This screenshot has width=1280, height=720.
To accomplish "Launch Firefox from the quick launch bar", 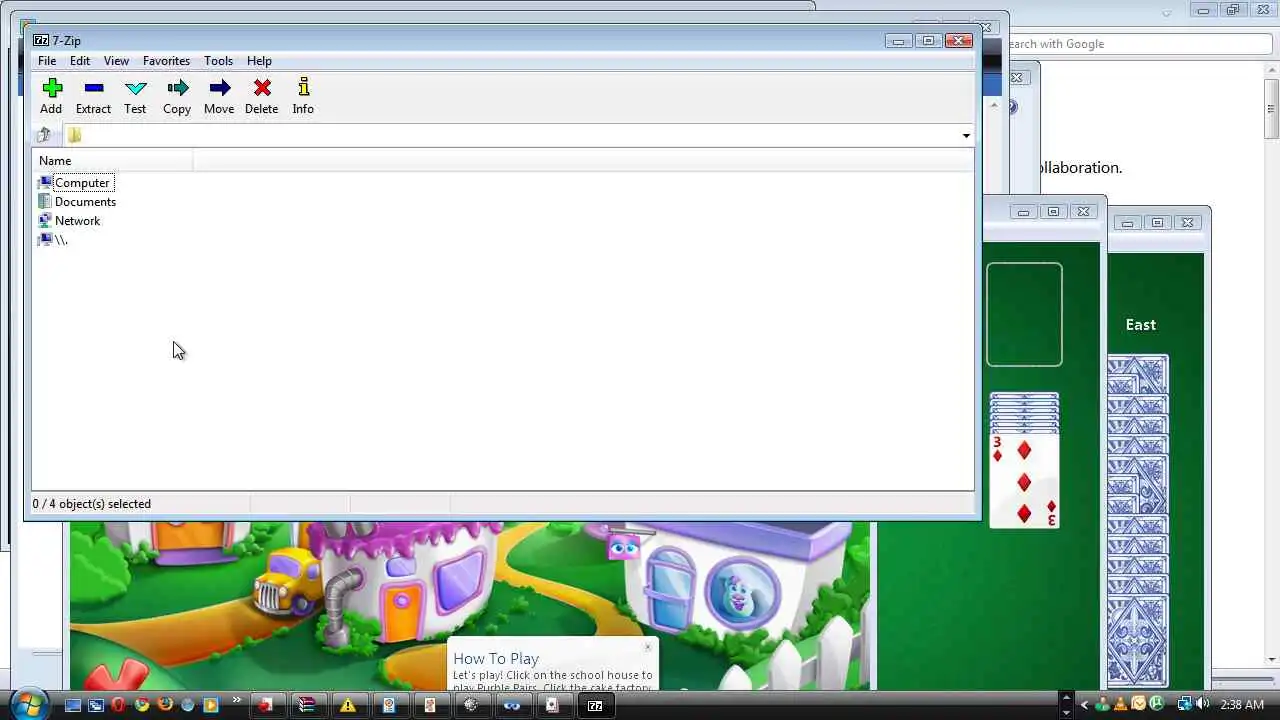I will tap(165, 704).
